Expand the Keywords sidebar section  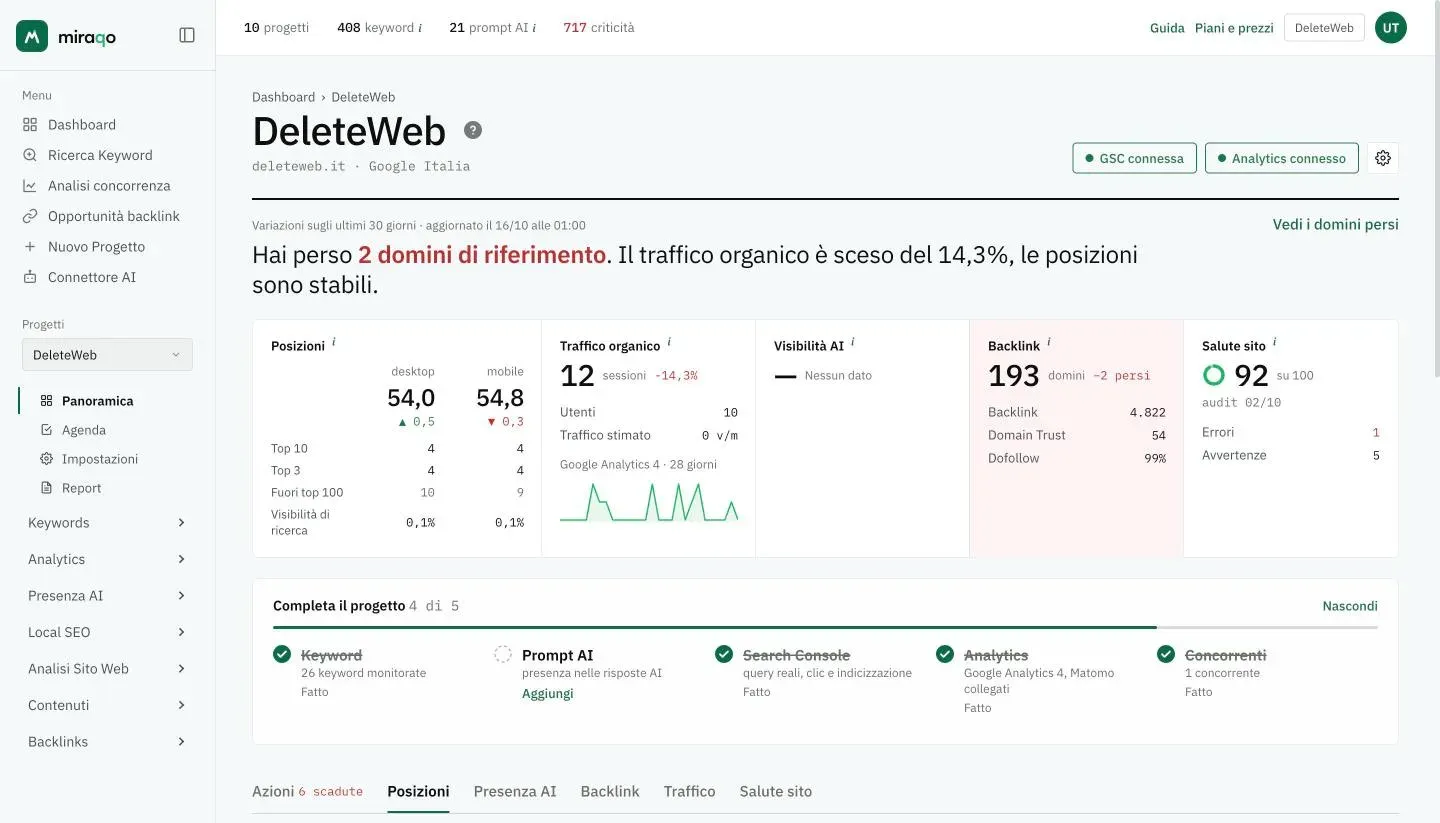[x=107, y=523]
